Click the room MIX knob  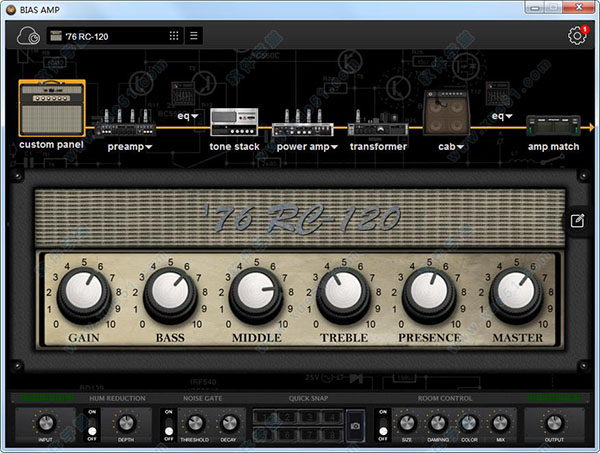tap(500, 423)
